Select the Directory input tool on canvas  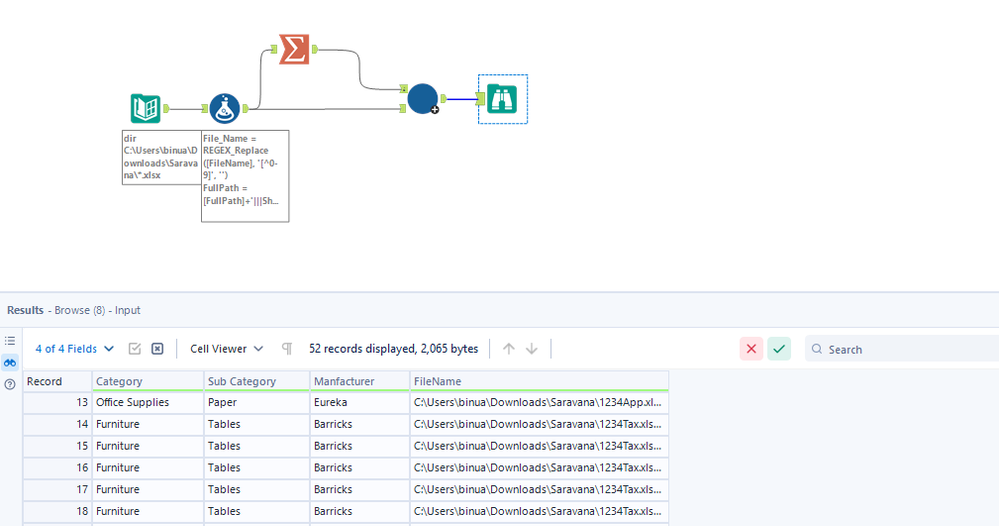(145, 108)
